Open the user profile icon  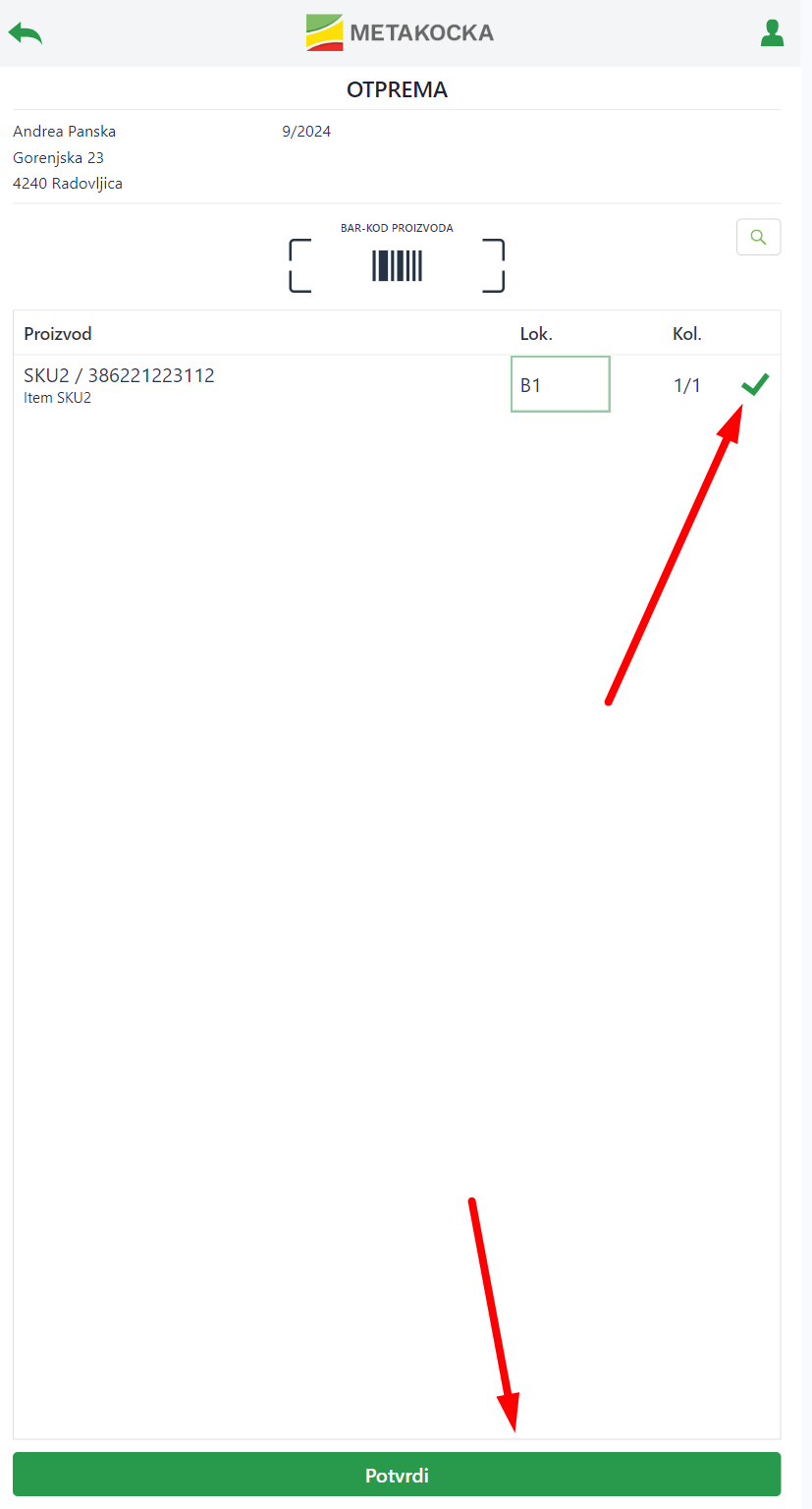(773, 33)
